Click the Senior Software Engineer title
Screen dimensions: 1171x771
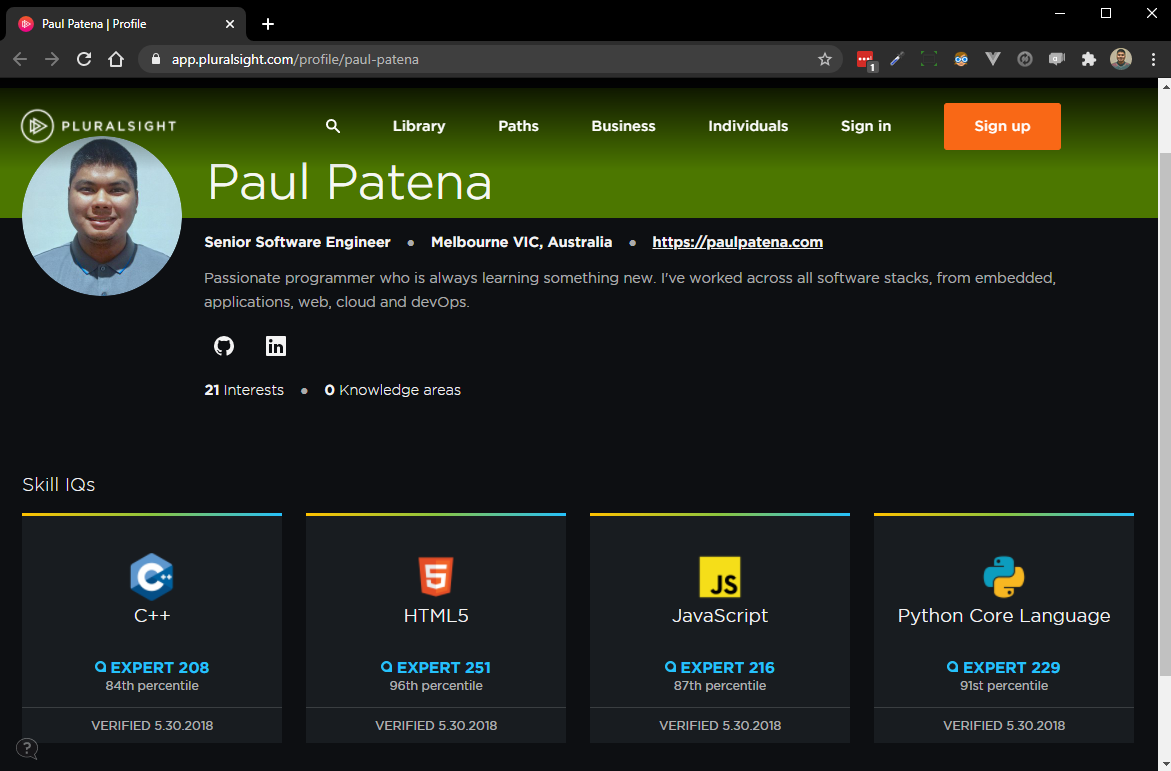tap(297, 242)
